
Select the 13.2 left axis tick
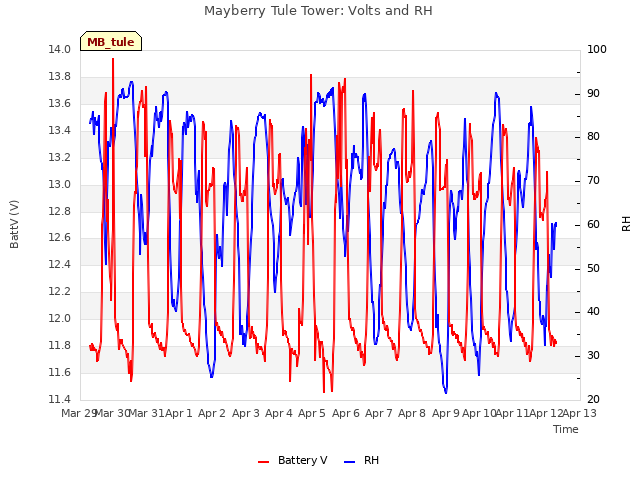click(60, 157)
